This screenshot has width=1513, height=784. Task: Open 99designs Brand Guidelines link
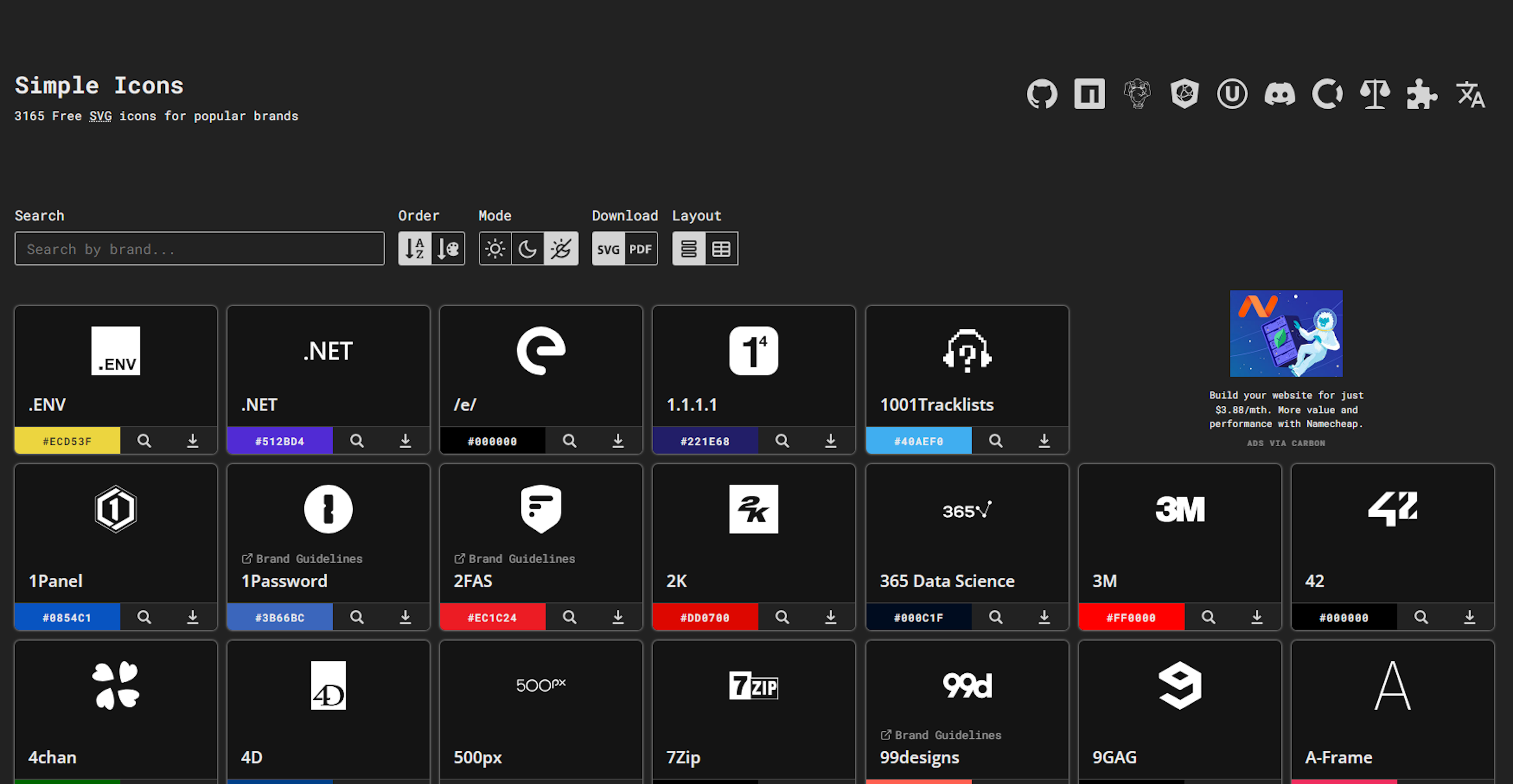[941, 735]
